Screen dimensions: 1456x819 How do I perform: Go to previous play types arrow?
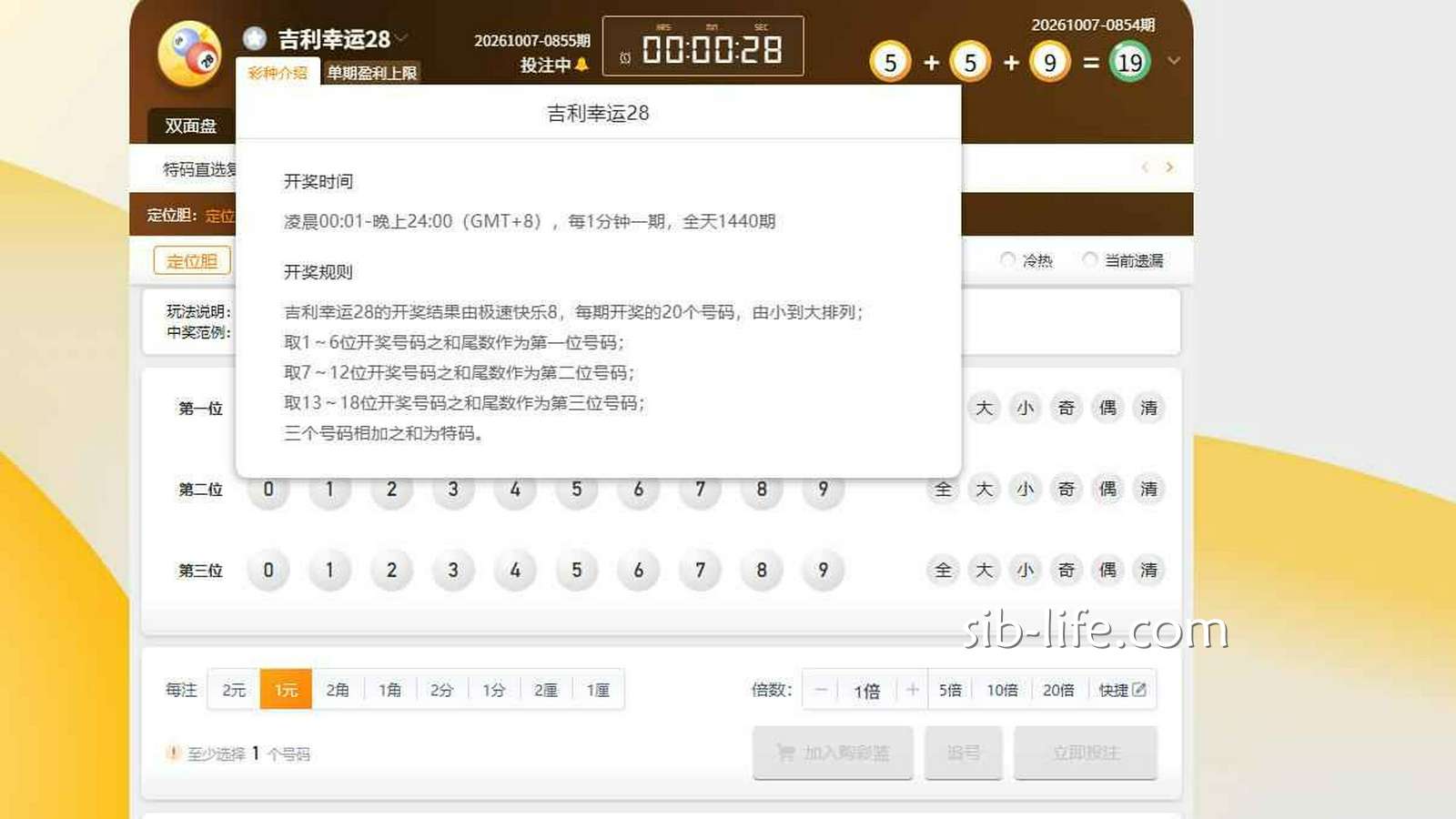[x=1145, y=167]
